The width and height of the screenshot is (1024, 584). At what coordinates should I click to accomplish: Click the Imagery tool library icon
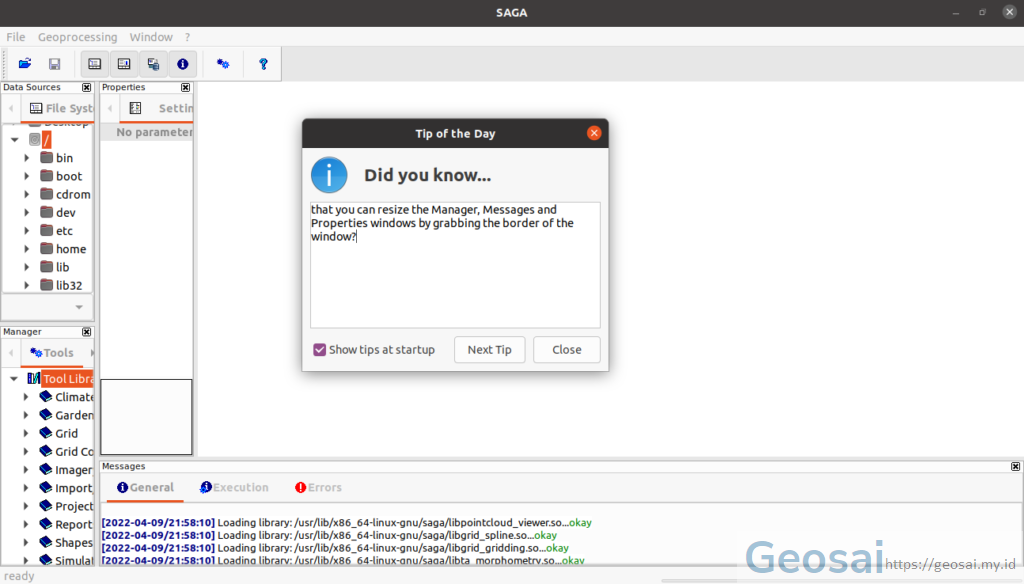click(x=46, y=469)
